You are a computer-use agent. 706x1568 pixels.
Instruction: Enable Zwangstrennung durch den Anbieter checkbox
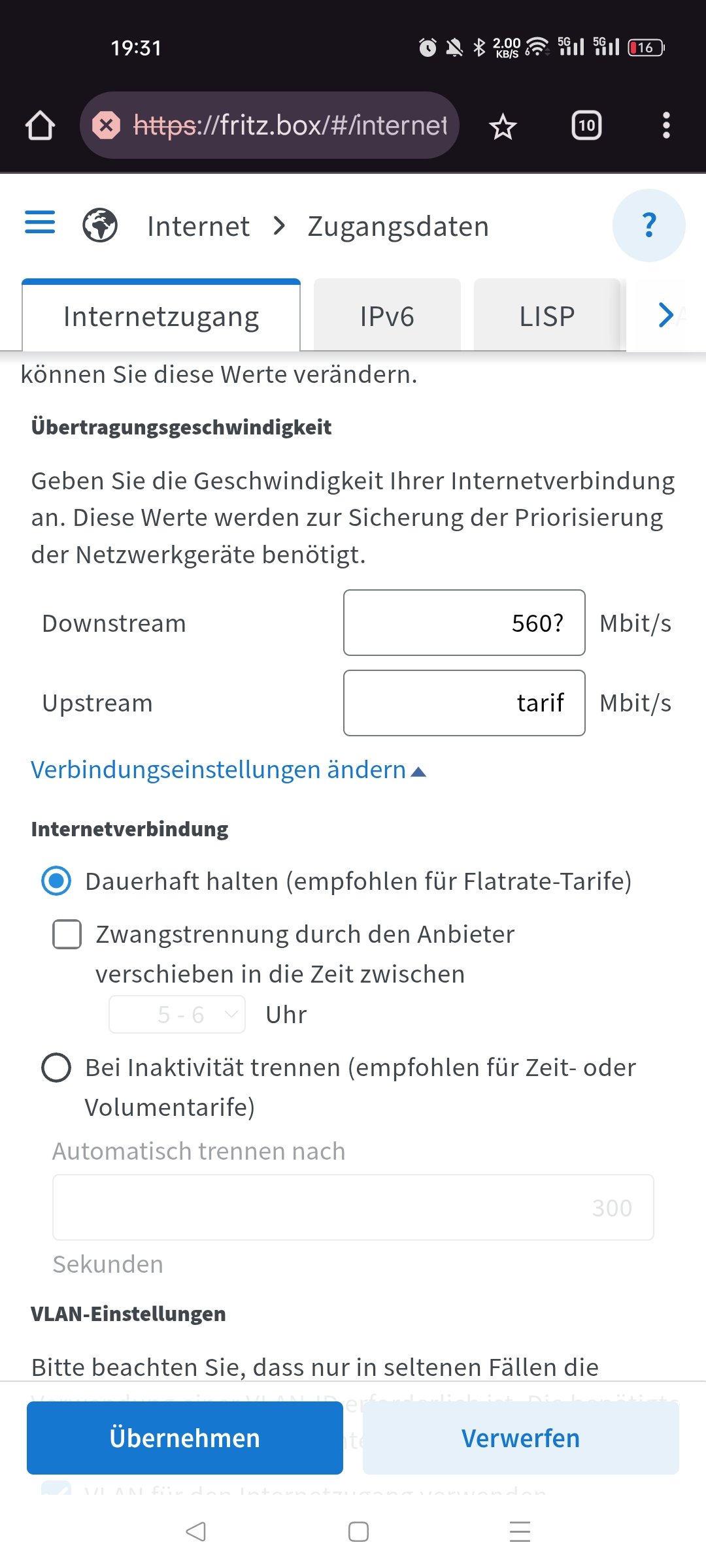[67, 934]
